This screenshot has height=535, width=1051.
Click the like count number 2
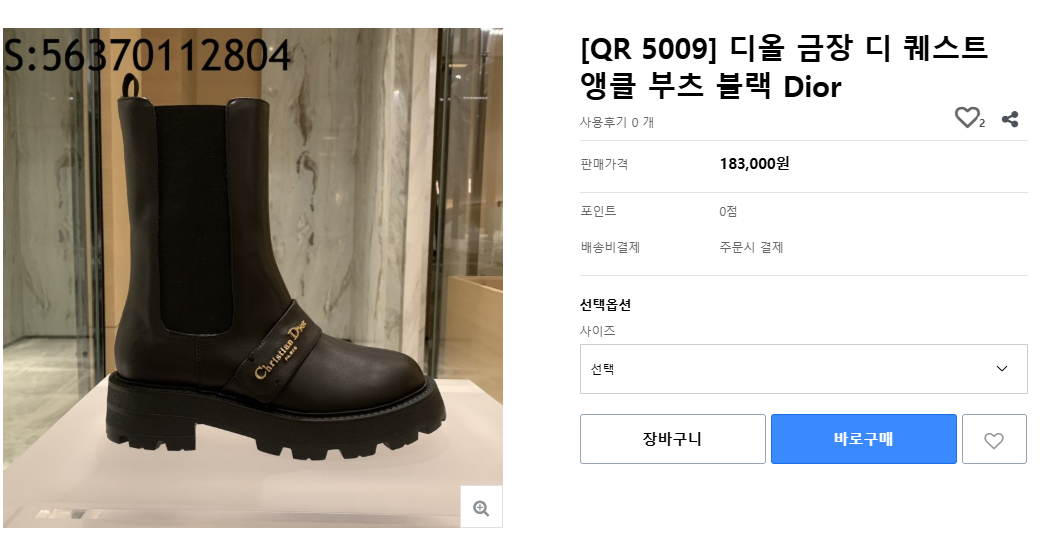pyautogui.click(x=982, y=123)
